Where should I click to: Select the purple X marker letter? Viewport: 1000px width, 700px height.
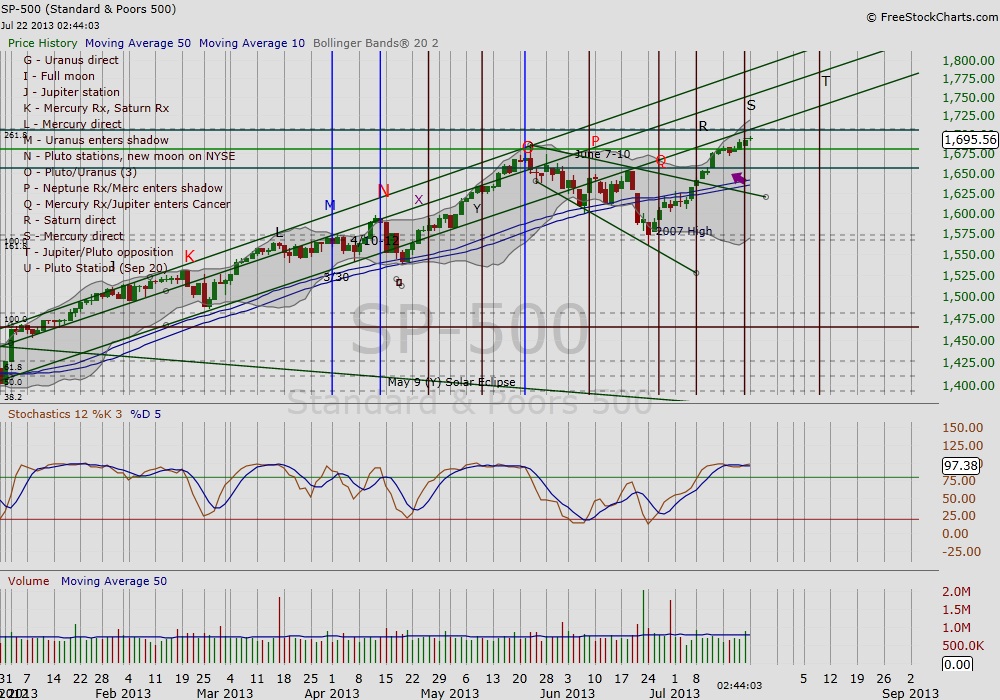[418, 200]
